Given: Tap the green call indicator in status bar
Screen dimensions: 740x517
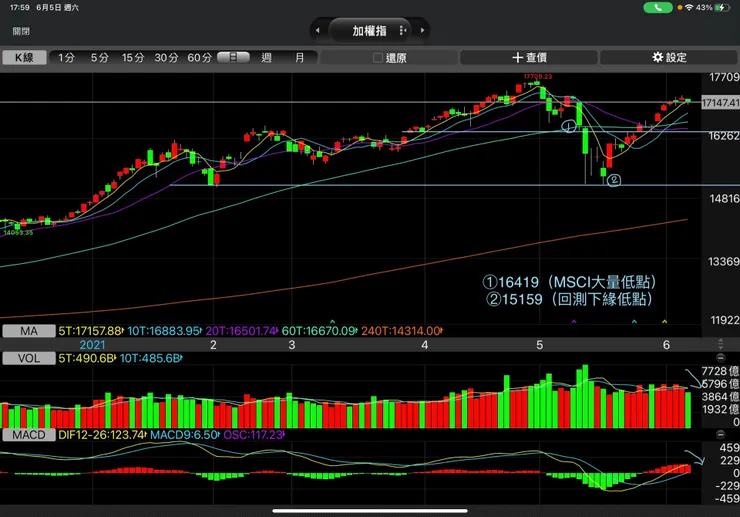Looking at the screenshot, I should [x=658, y=8].
